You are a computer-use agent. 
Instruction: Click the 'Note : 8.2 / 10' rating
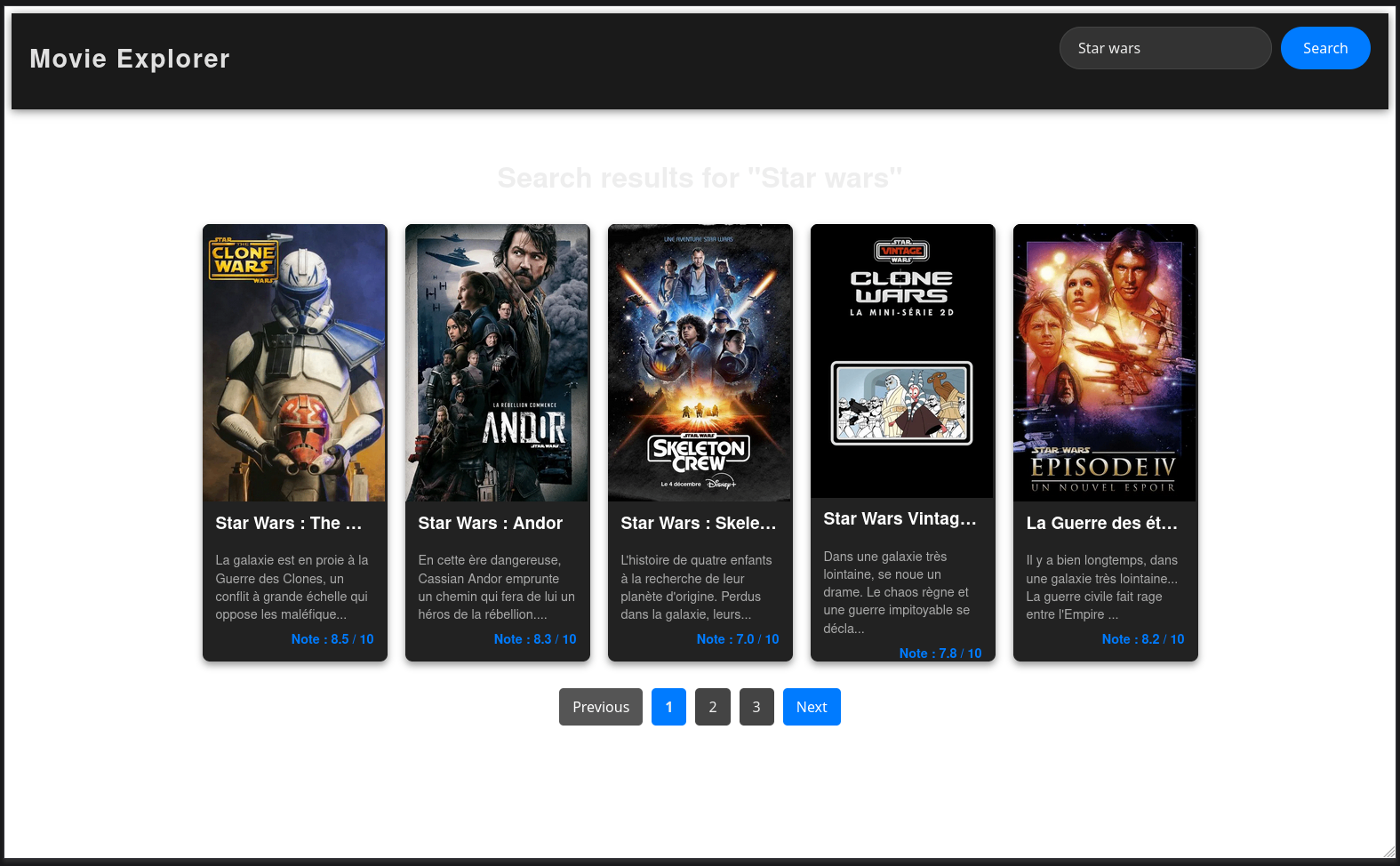1143,639
